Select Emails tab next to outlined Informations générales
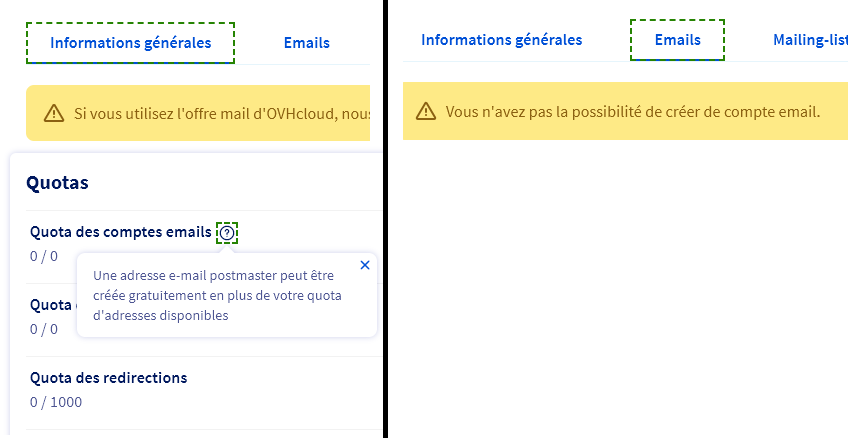 tap(306, 43)
